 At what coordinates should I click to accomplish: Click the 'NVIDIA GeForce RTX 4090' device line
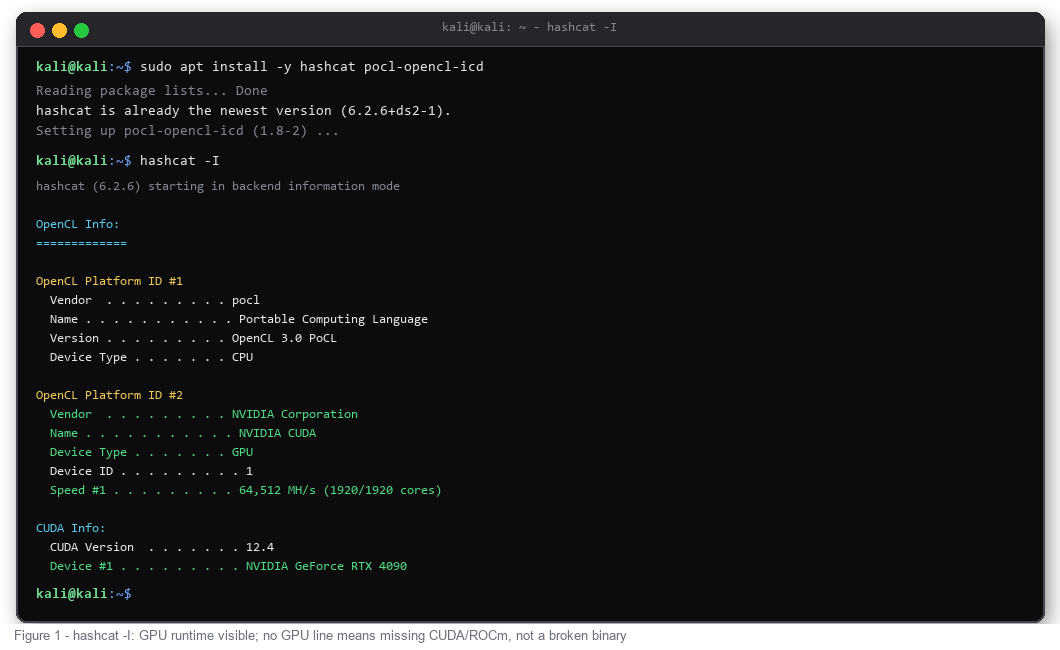pyautogui.click(x=228, y=566)
